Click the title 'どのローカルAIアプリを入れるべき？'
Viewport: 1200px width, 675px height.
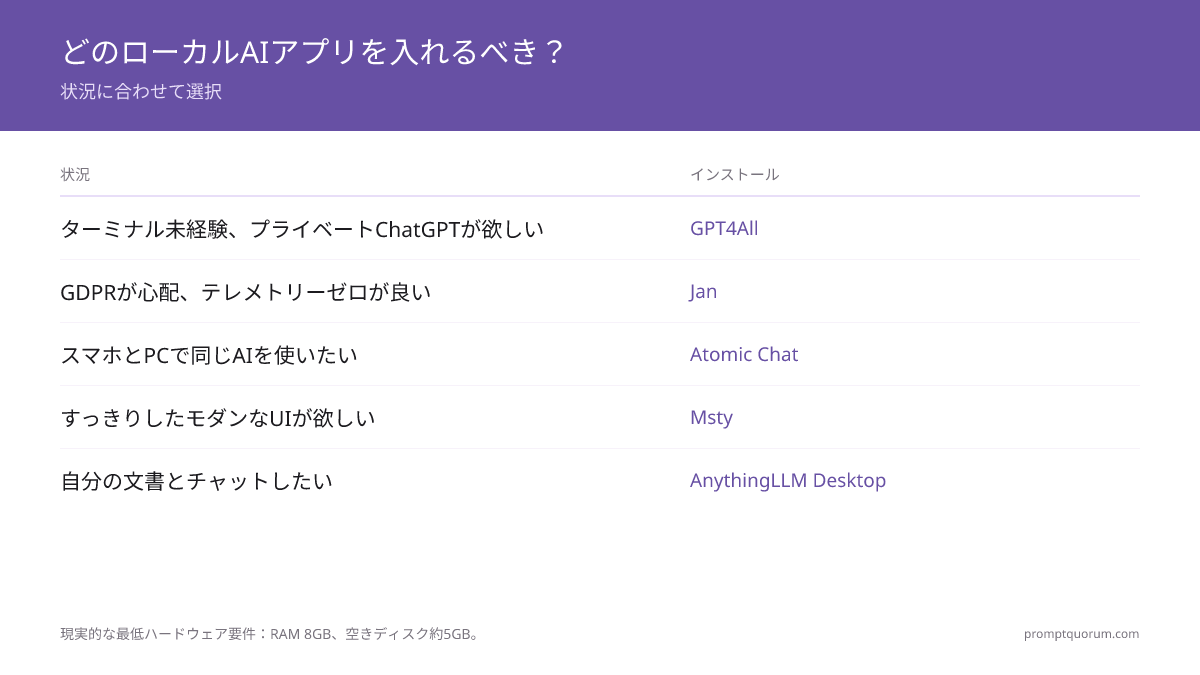pyautogui.click(x=313, y=51)
